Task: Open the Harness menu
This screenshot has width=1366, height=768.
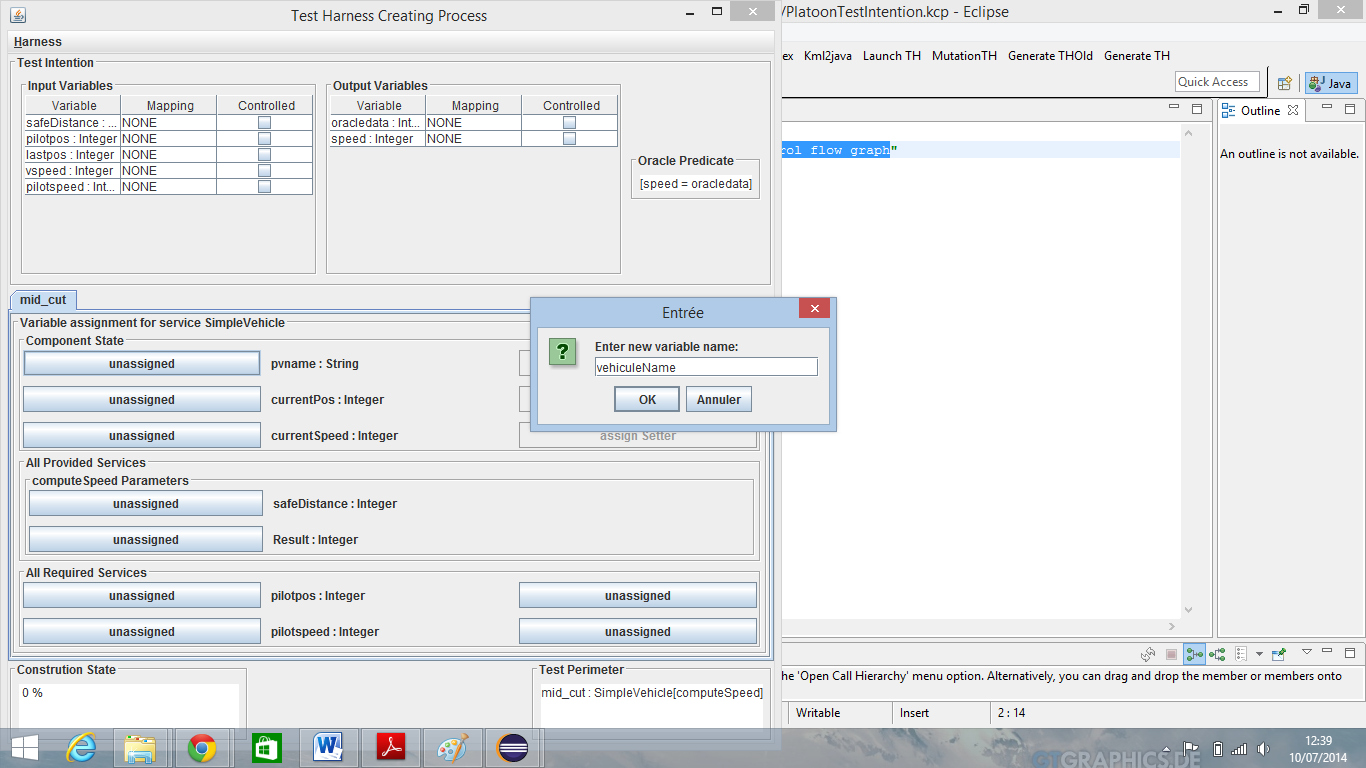Action: click(x=38, y=42)
